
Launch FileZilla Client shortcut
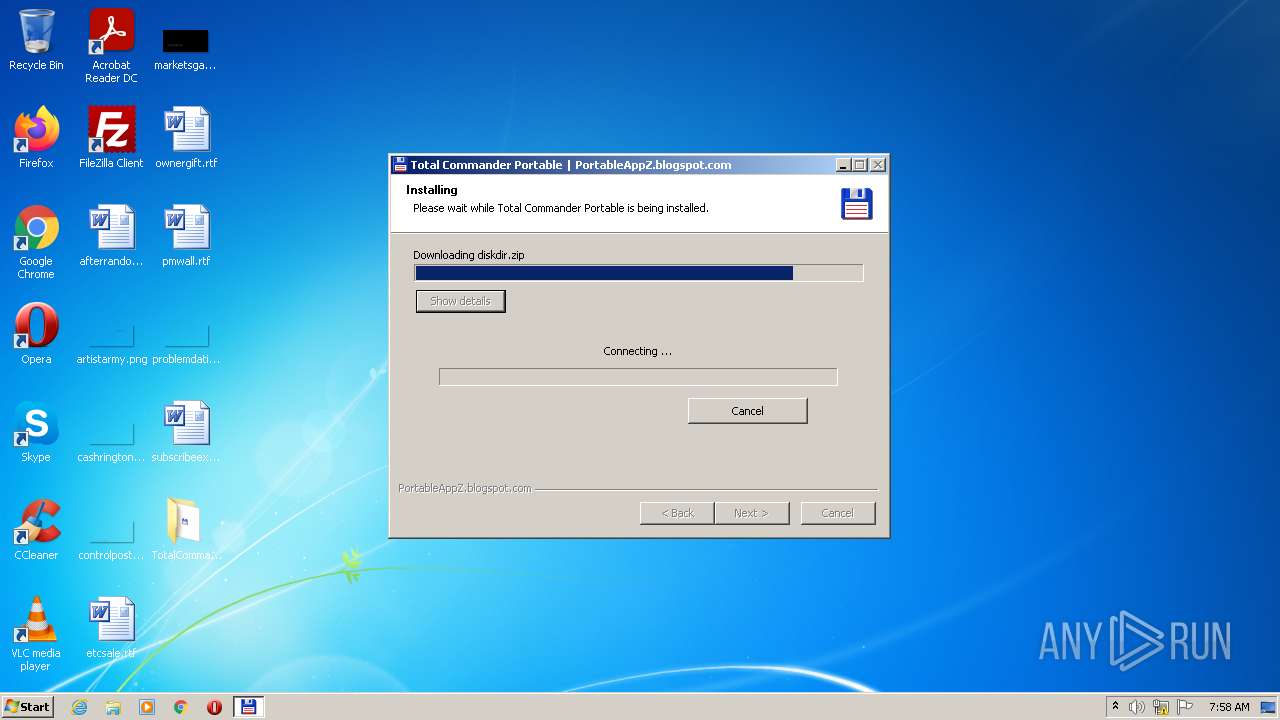point(111,138)
